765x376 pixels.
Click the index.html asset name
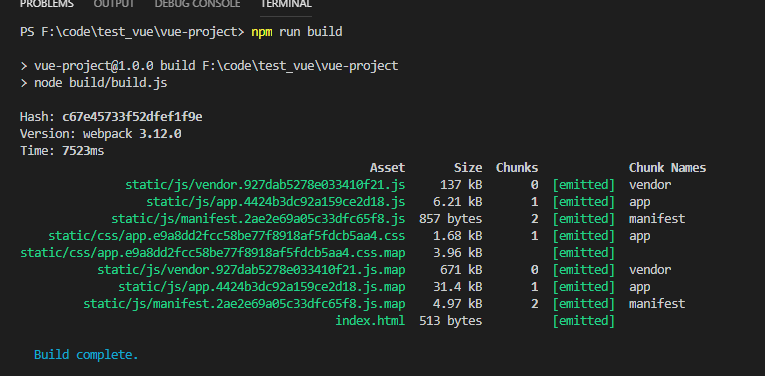pos(370,321)
